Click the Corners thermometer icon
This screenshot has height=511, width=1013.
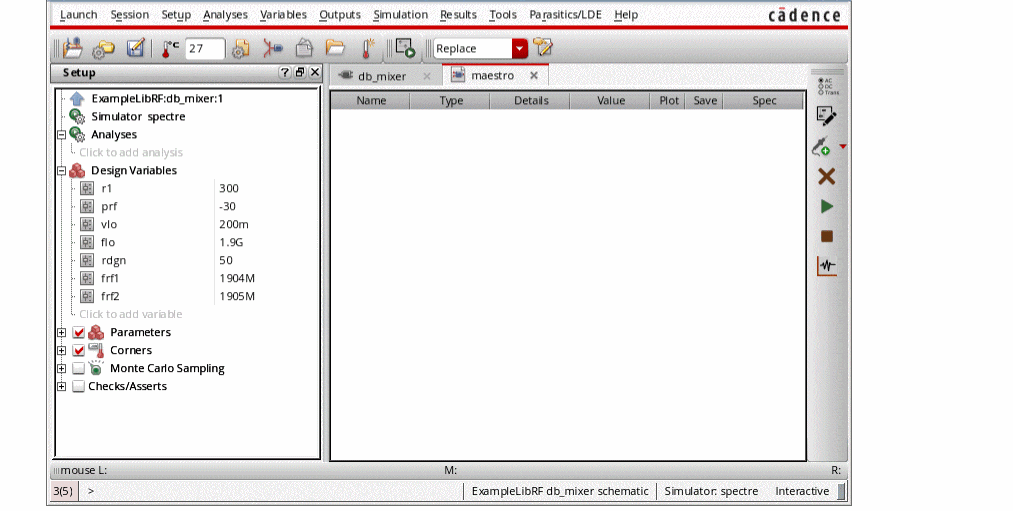tap(96, 350)
